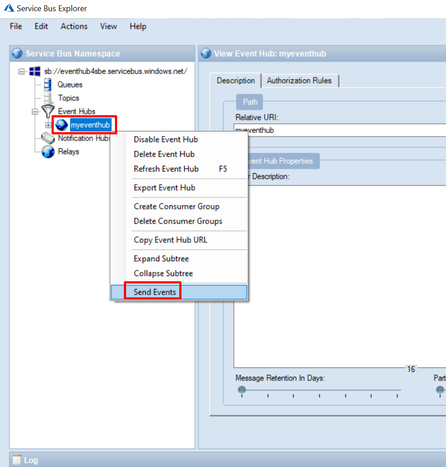
Task: Open the Help menu
Action: click(138, 26)
